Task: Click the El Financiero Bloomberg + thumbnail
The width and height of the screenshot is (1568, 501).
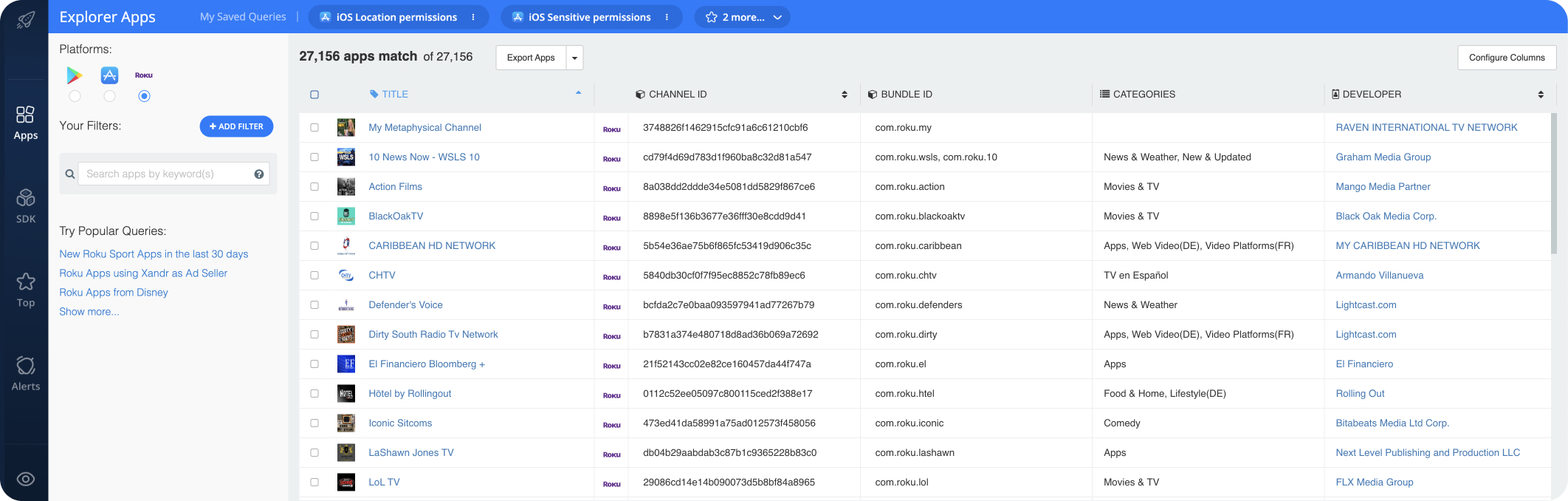Action: (x=346, y=364)
